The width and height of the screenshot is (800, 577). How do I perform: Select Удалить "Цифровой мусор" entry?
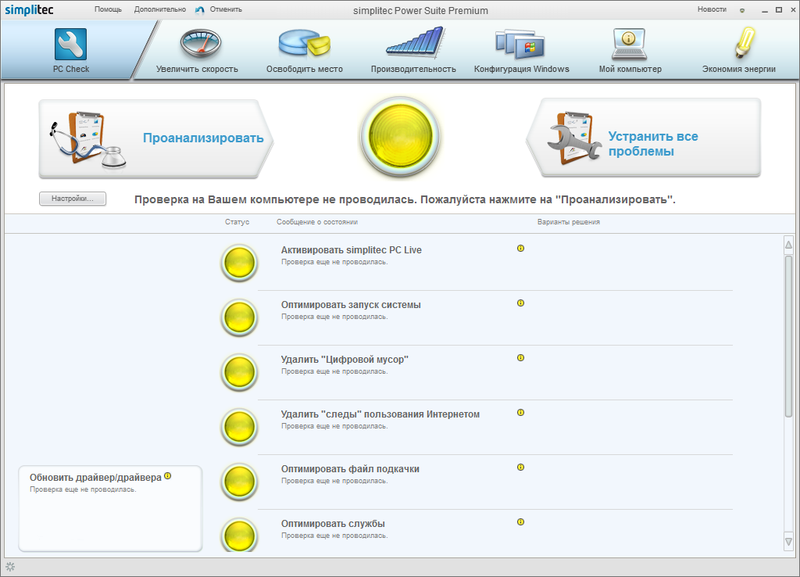tap(344, 359)
